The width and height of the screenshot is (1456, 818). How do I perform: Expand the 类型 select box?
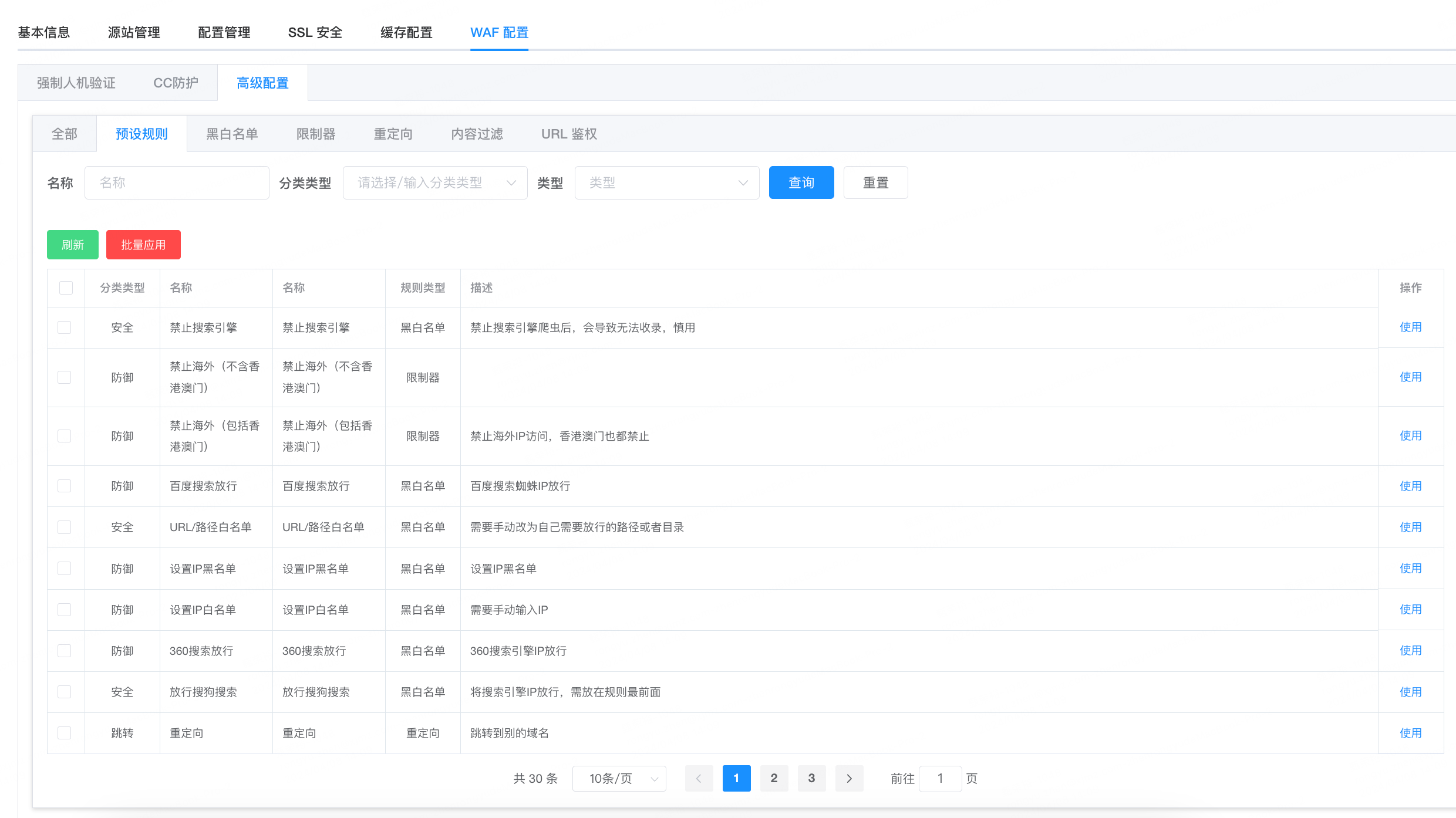pyautogui.click(x=666, y=183)
